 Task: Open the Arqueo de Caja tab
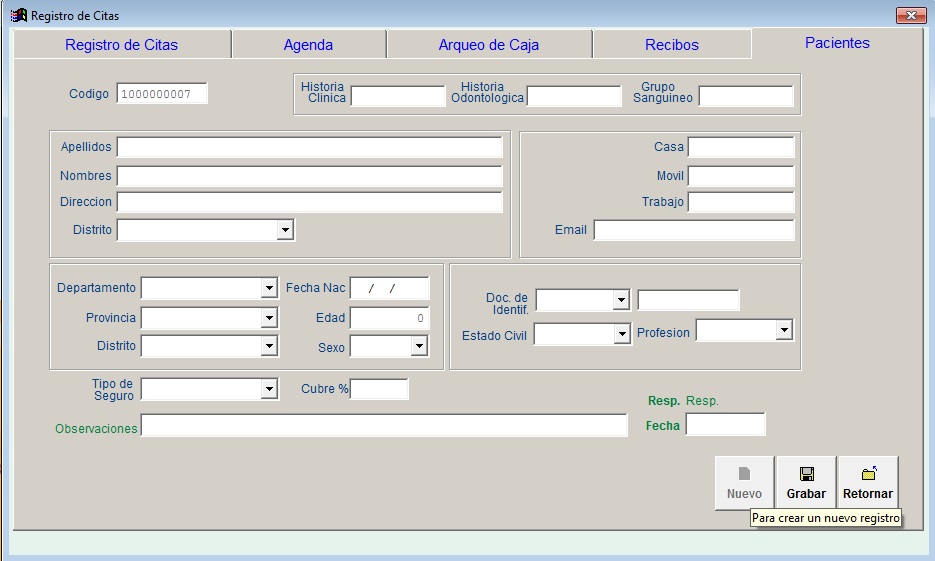[488, 45]
